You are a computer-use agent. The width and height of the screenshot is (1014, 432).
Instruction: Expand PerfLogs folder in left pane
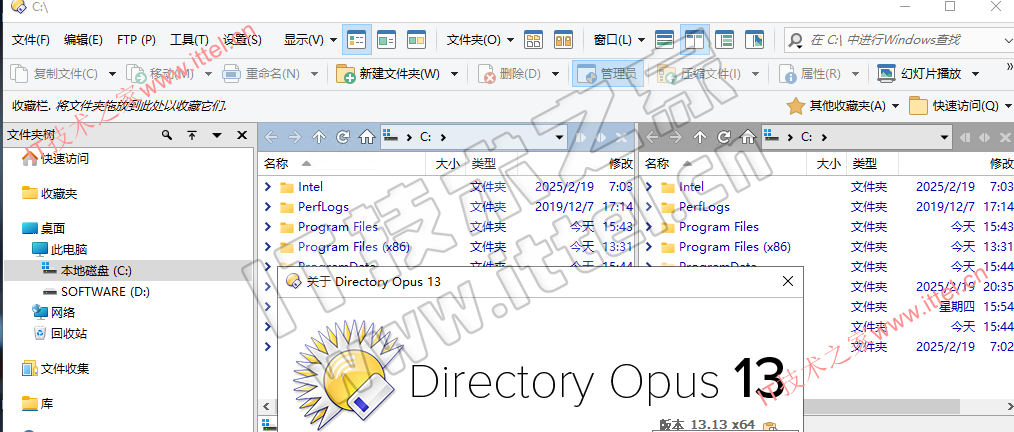pyautogui.click(x=268, y=207)
